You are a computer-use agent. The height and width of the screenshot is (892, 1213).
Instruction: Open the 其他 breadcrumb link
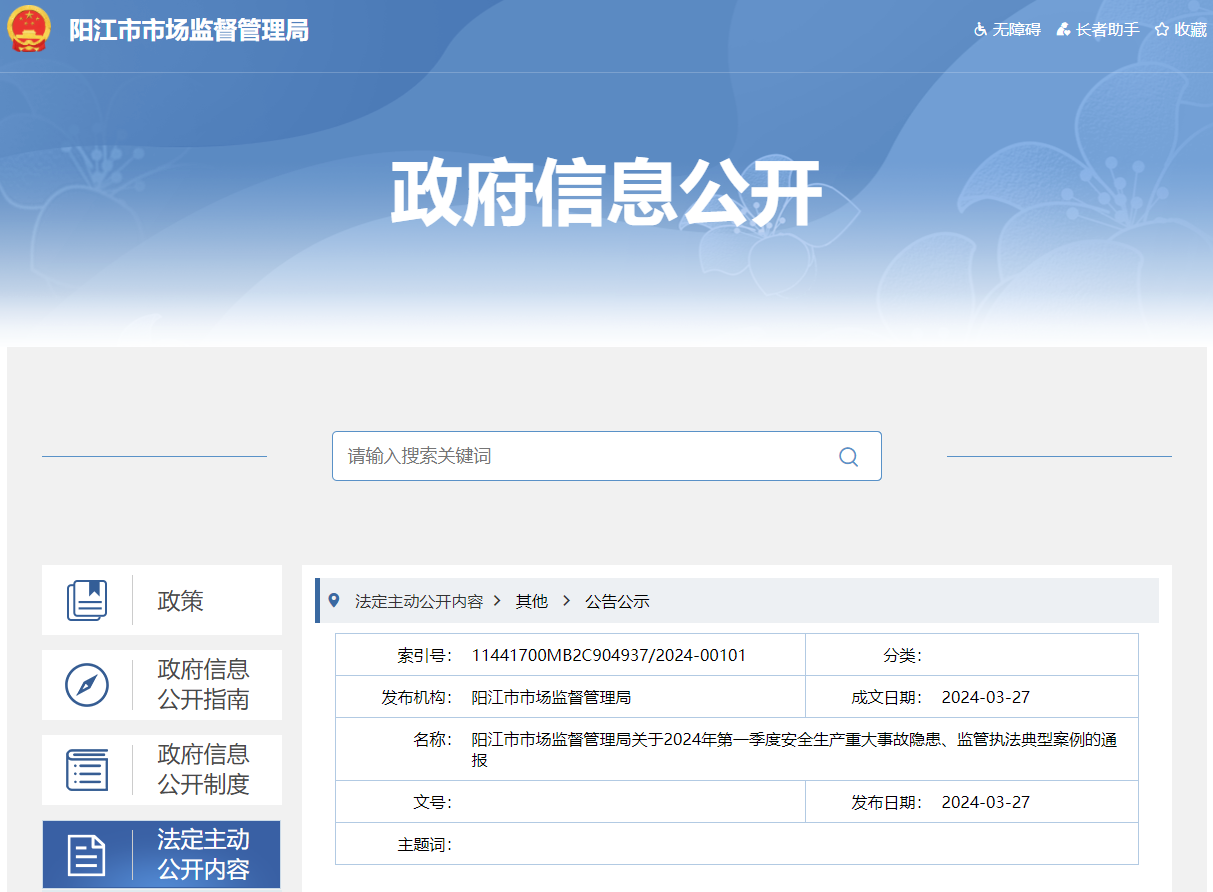coord(531,601)
